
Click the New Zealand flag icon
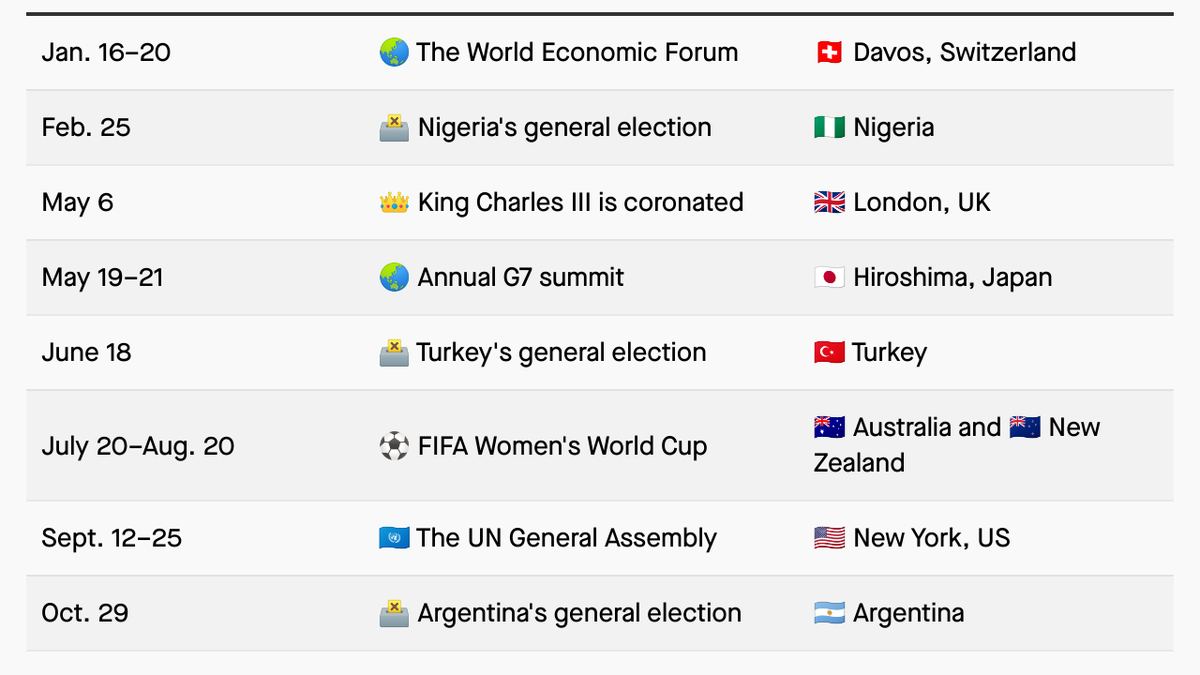coord(1025,428)
